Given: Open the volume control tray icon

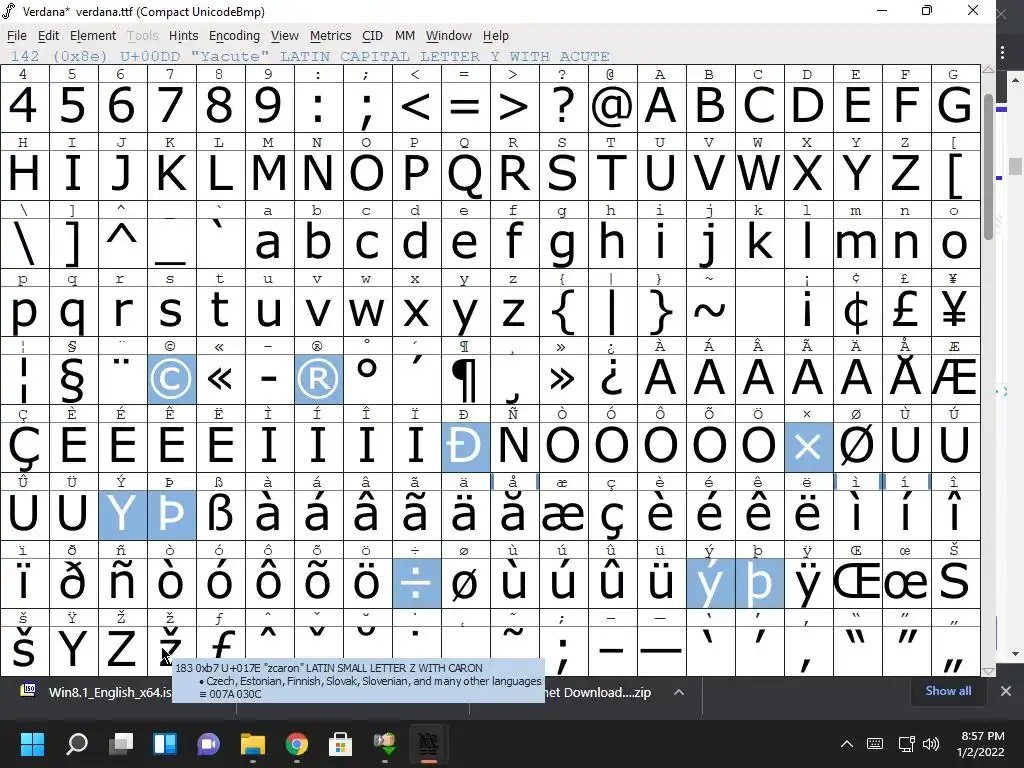Looking at the screenshot, I should point(931,743).
